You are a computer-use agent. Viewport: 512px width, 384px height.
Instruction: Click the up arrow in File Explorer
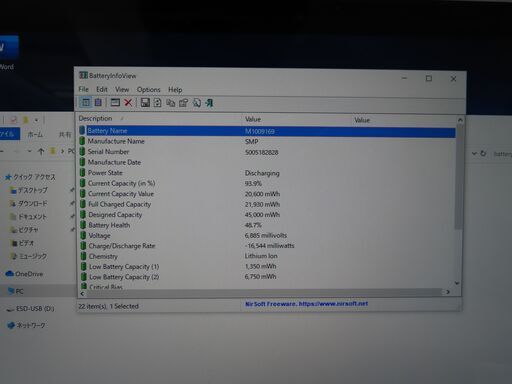(41, 152)
